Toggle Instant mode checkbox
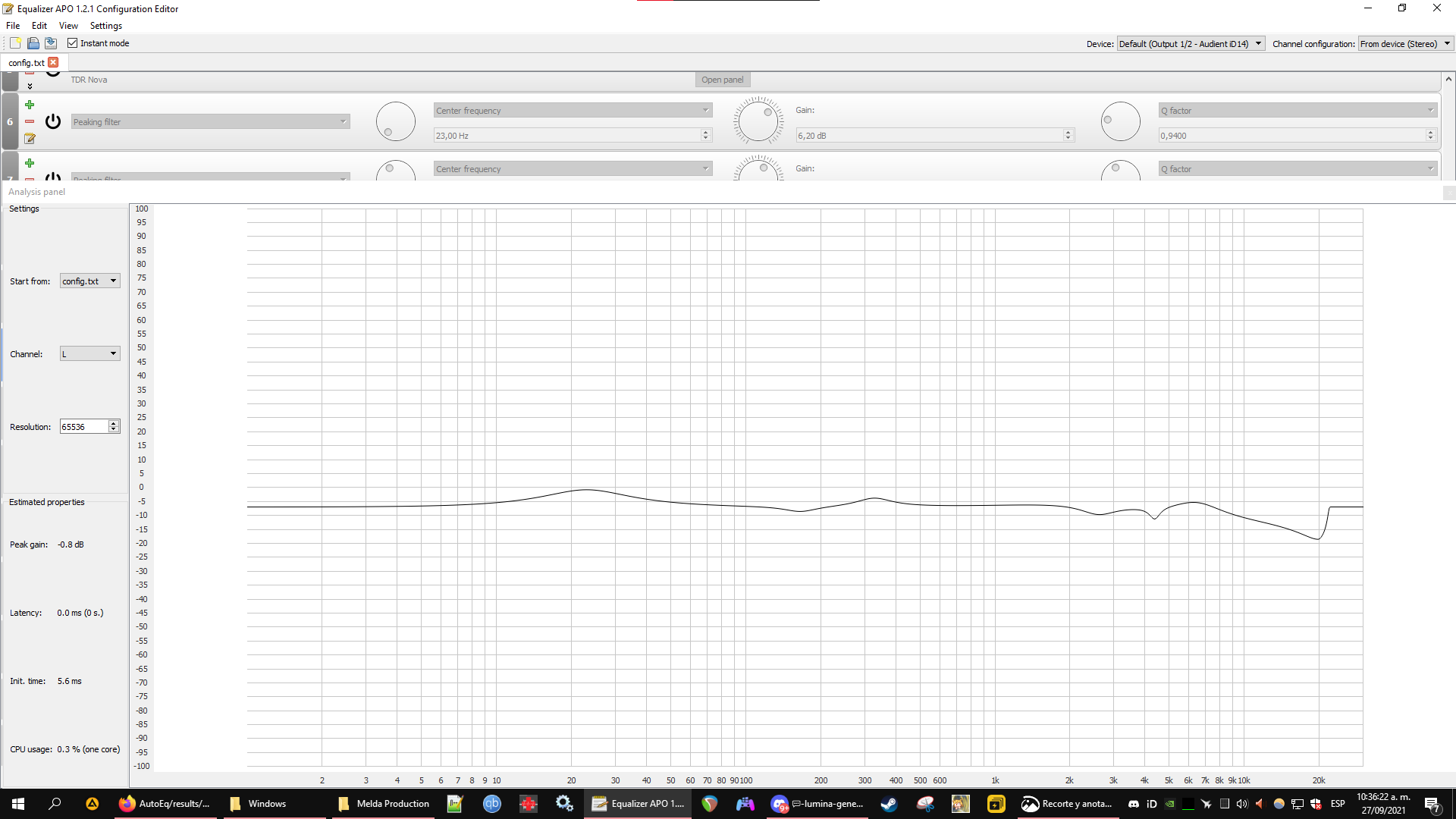Image resolution: width=1456 pixels, height=819 pixels. pyautogui.click(x=73, y=43)
